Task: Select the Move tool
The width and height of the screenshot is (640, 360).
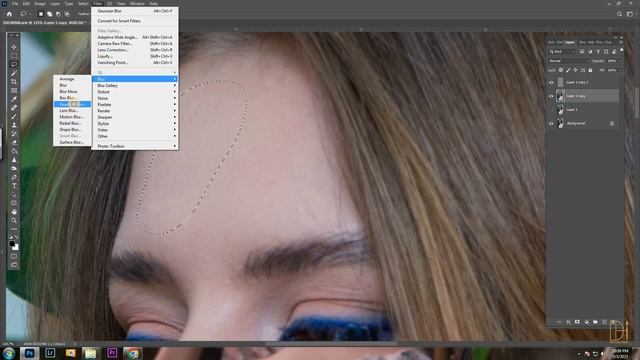Action: click(14, 47)
